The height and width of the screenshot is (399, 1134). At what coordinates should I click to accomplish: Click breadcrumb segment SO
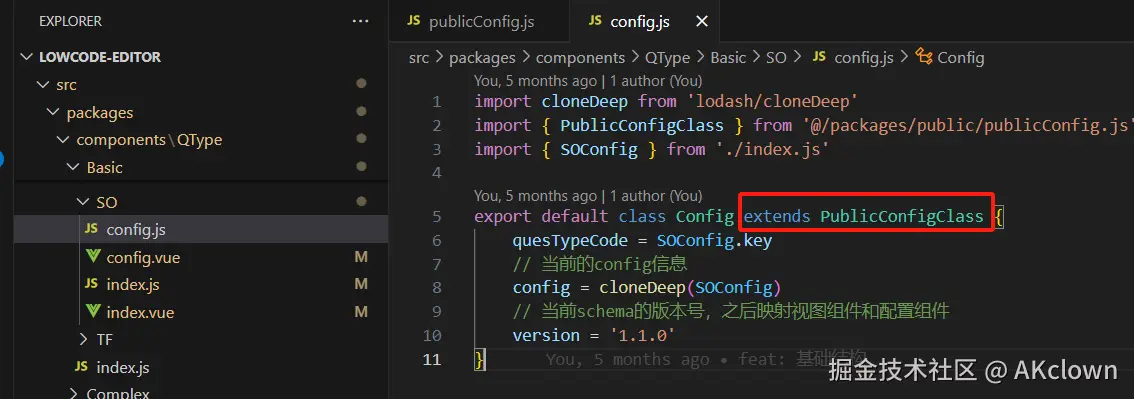click(776, 58)
